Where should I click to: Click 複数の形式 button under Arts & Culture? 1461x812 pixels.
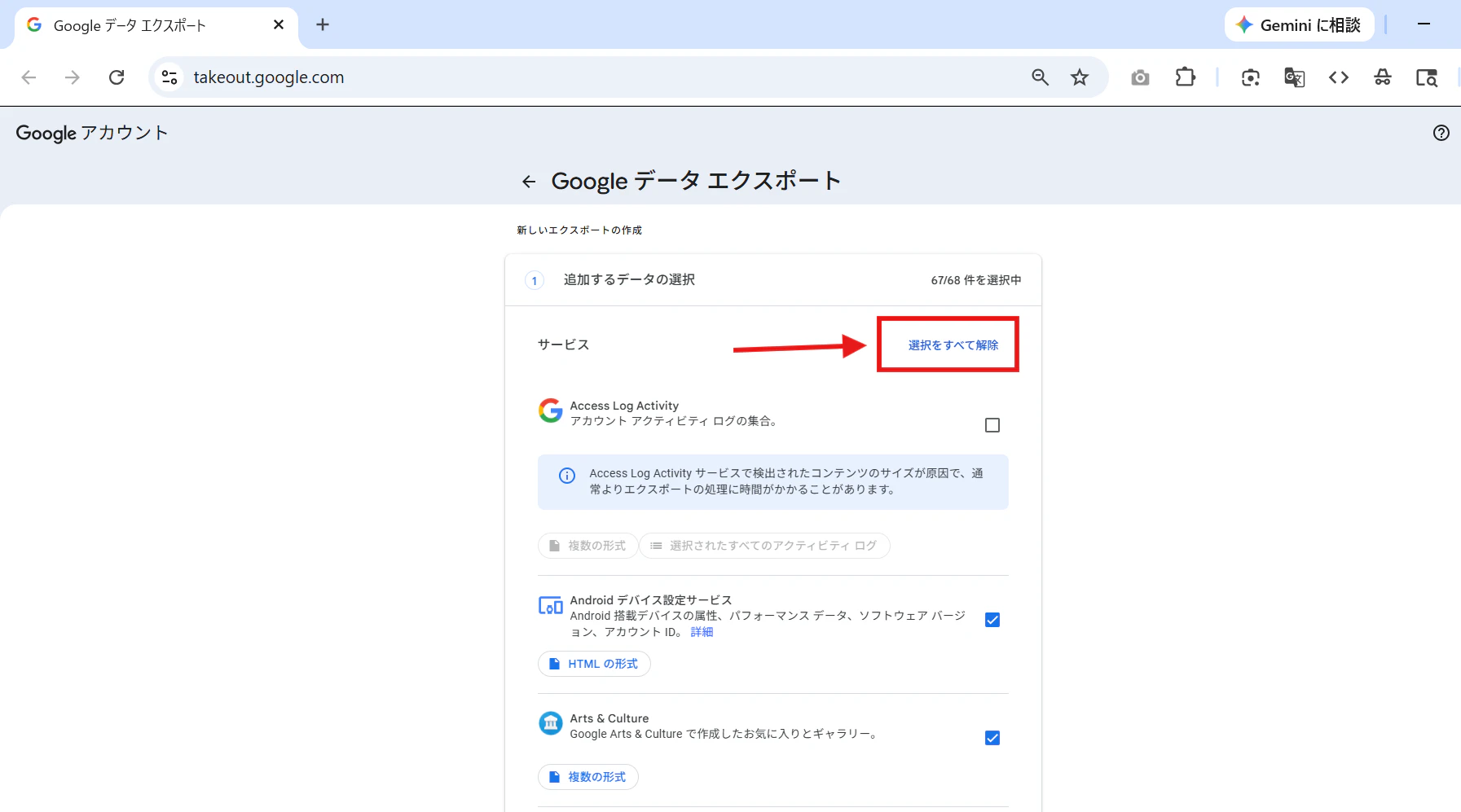[588, 777]
